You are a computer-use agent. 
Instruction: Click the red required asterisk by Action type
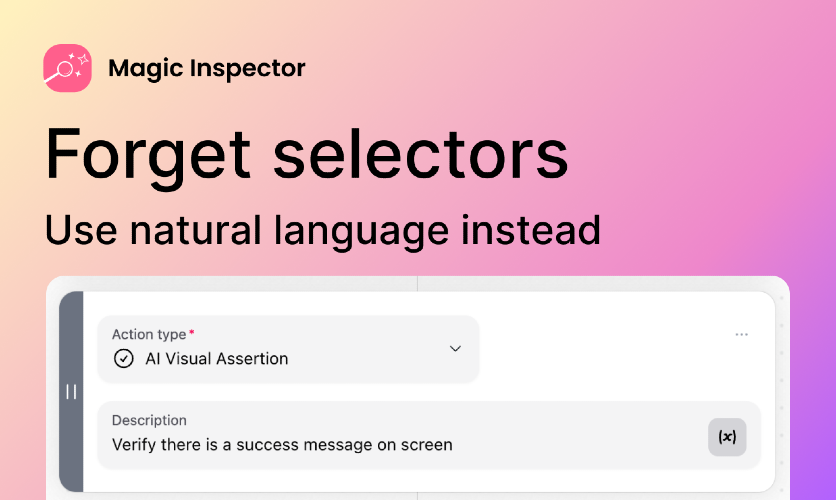point(192,333)
